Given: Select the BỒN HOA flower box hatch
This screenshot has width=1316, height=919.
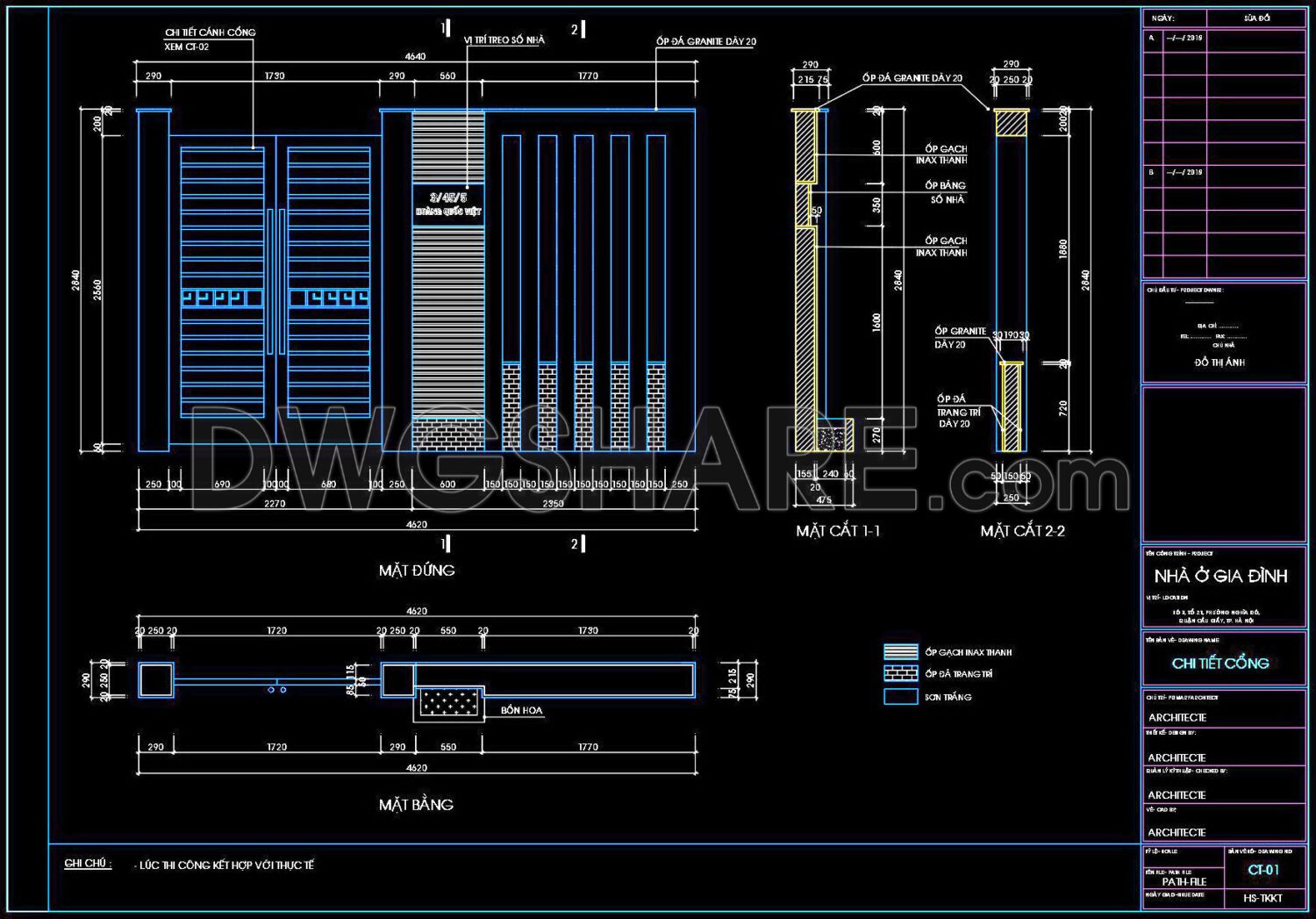Looking at the screenshot, I should (x=447, y=702).
